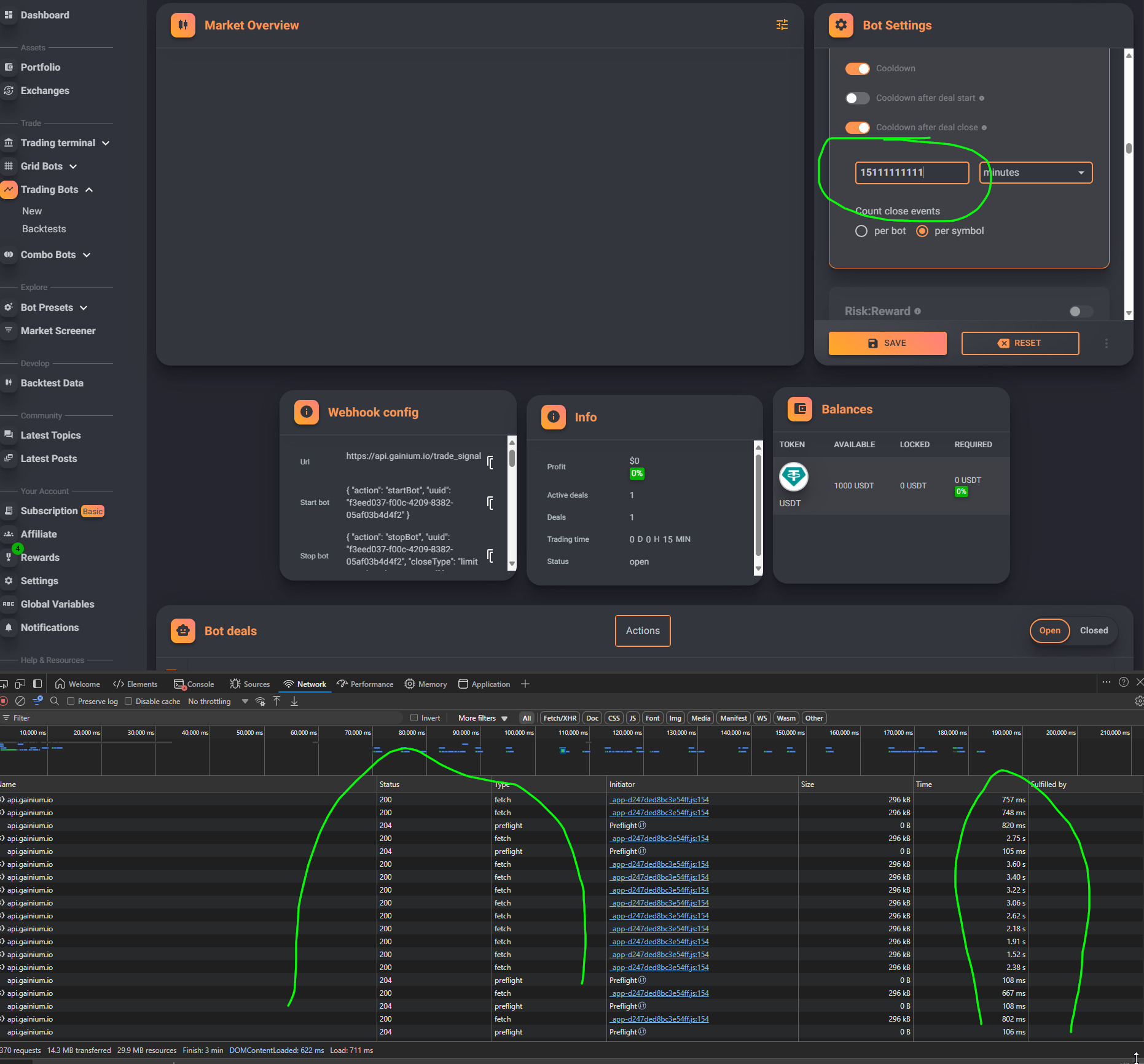The width and height of the screenshot is (1144, 1064).
Task: Open network conditions icon
Action: 261,701
